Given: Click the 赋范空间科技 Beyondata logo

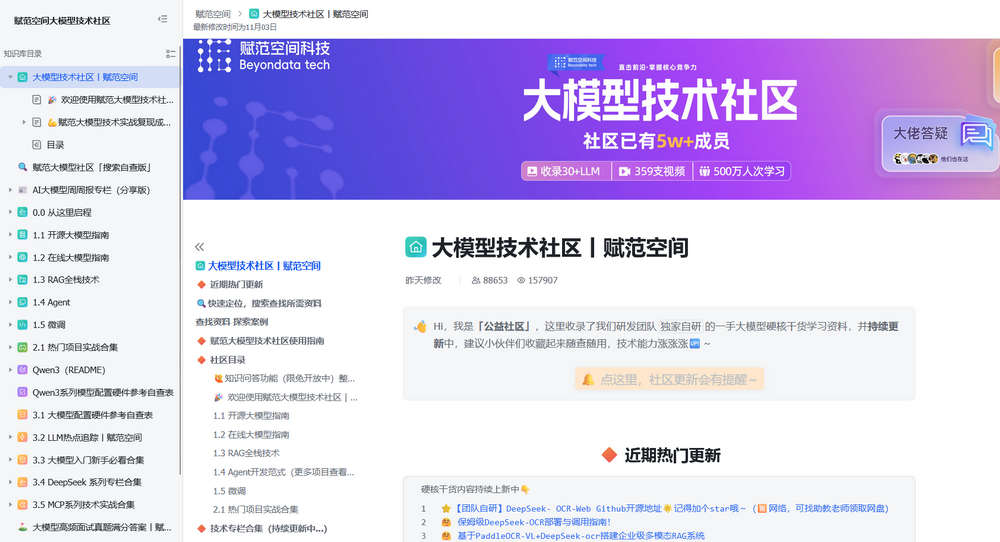Looking at the screenshot, I should pos(264,56).
